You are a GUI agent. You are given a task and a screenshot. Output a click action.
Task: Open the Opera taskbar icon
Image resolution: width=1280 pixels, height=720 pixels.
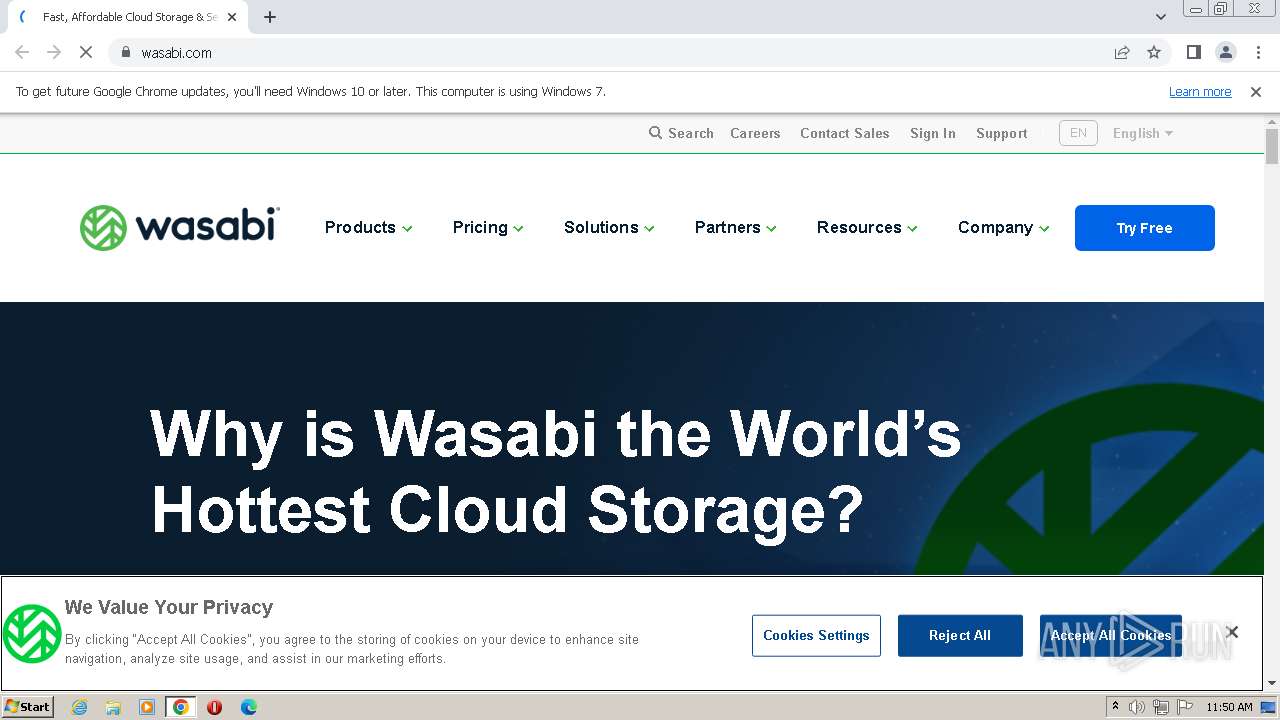click(214, 707)
